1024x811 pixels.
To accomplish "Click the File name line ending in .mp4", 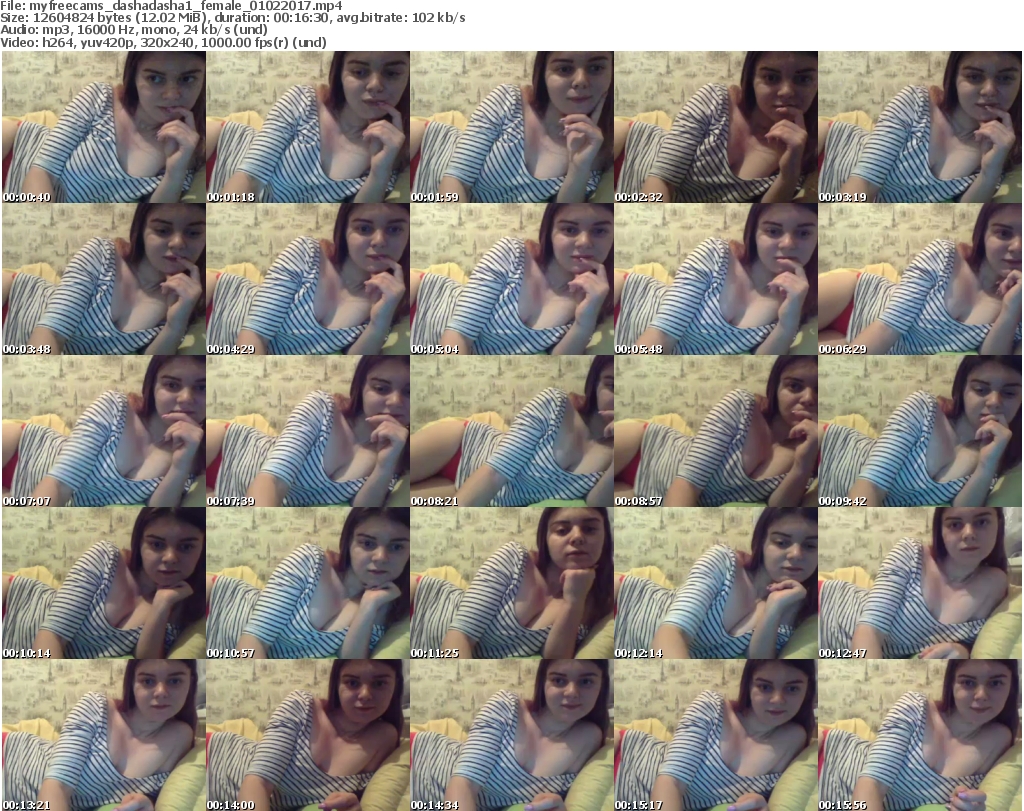I will 171,6.
